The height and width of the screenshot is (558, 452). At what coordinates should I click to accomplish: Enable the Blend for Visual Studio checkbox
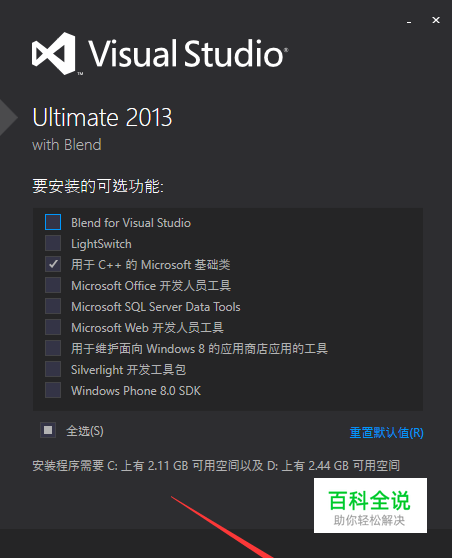[x=53, y=222]
